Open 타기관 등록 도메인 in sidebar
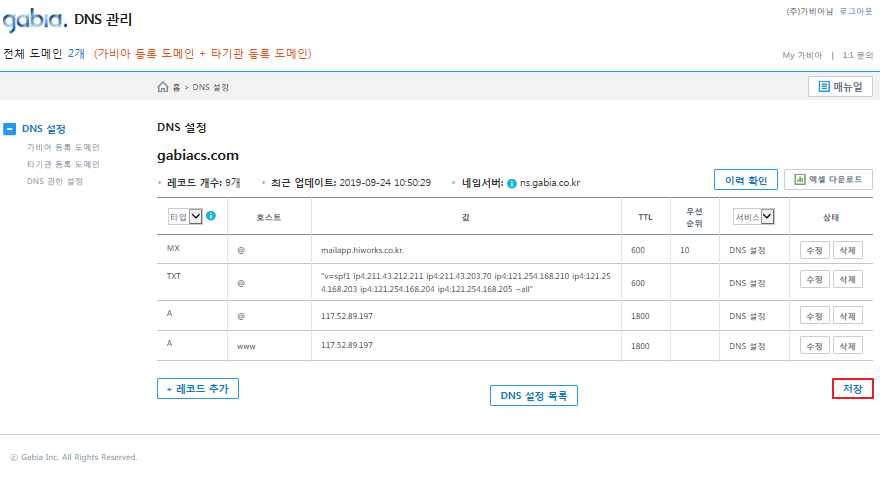This screenshot has height=486, width=880. (63, 164)
